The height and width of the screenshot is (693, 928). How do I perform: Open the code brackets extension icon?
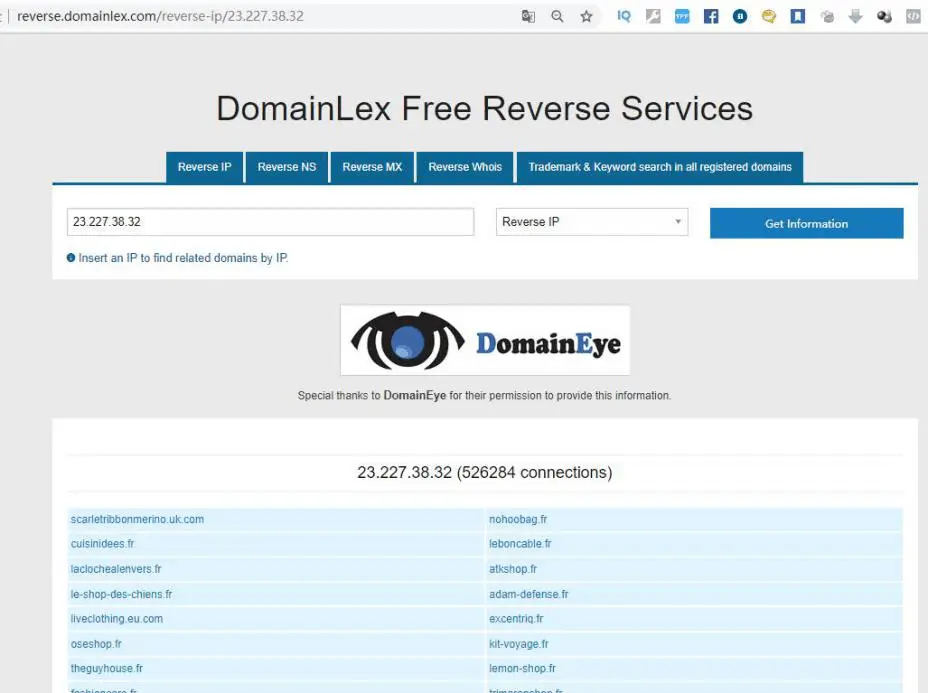[x=913, y=16]
